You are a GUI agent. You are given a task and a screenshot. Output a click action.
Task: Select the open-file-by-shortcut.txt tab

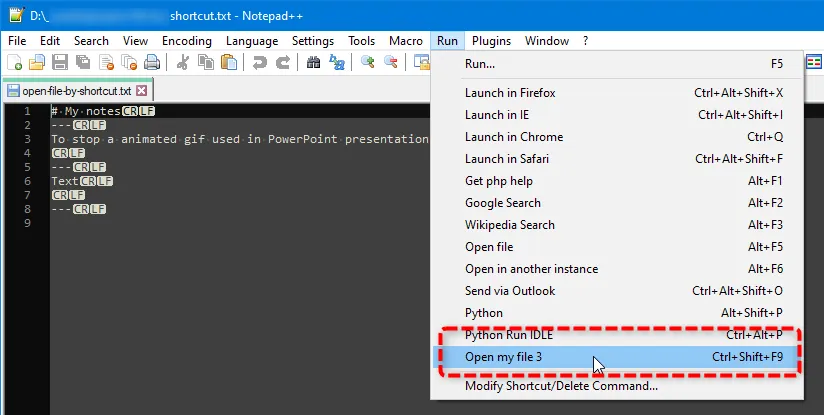(x=77, y=91)
